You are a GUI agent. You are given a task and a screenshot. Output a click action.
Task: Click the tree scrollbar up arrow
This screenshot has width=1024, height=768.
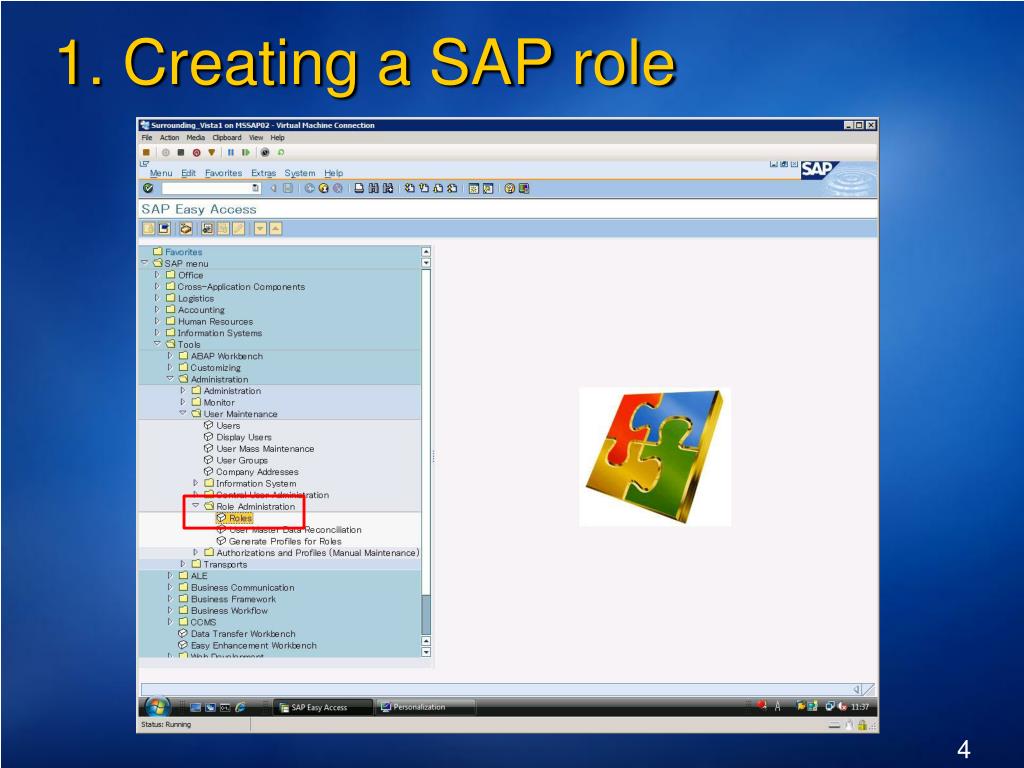coord(426,251)
